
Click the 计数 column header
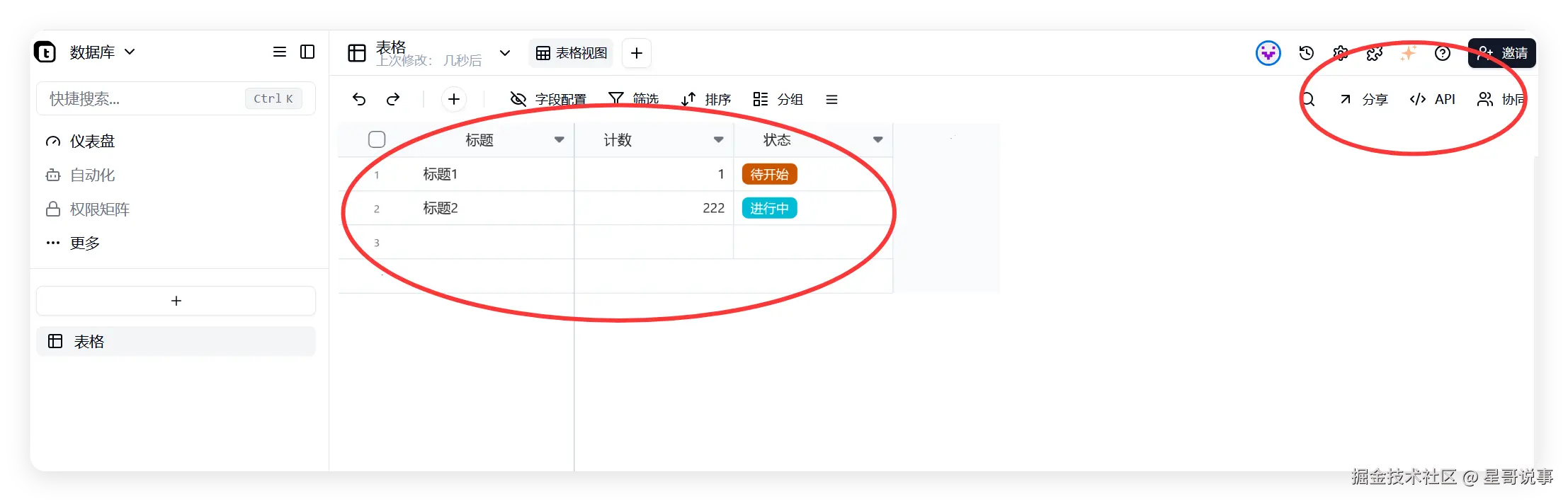(653, 140)
